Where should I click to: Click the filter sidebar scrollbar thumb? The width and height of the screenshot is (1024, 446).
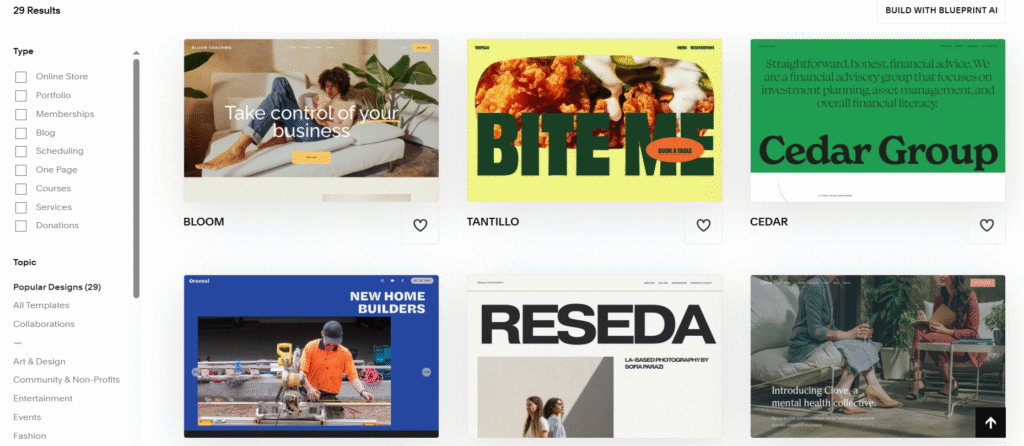pyautogui.click(x=136, y=178)
